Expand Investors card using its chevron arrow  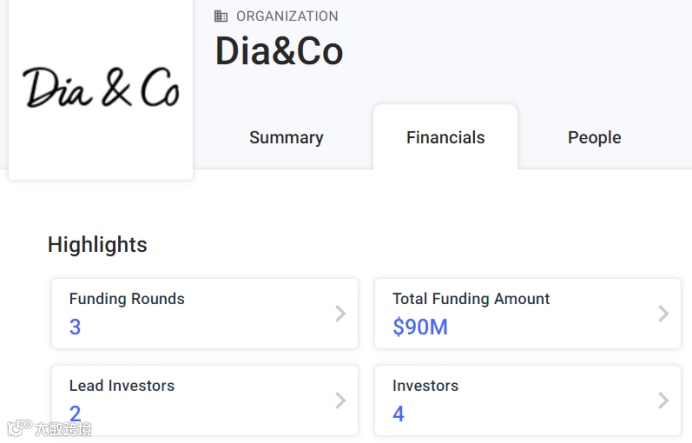663,400
